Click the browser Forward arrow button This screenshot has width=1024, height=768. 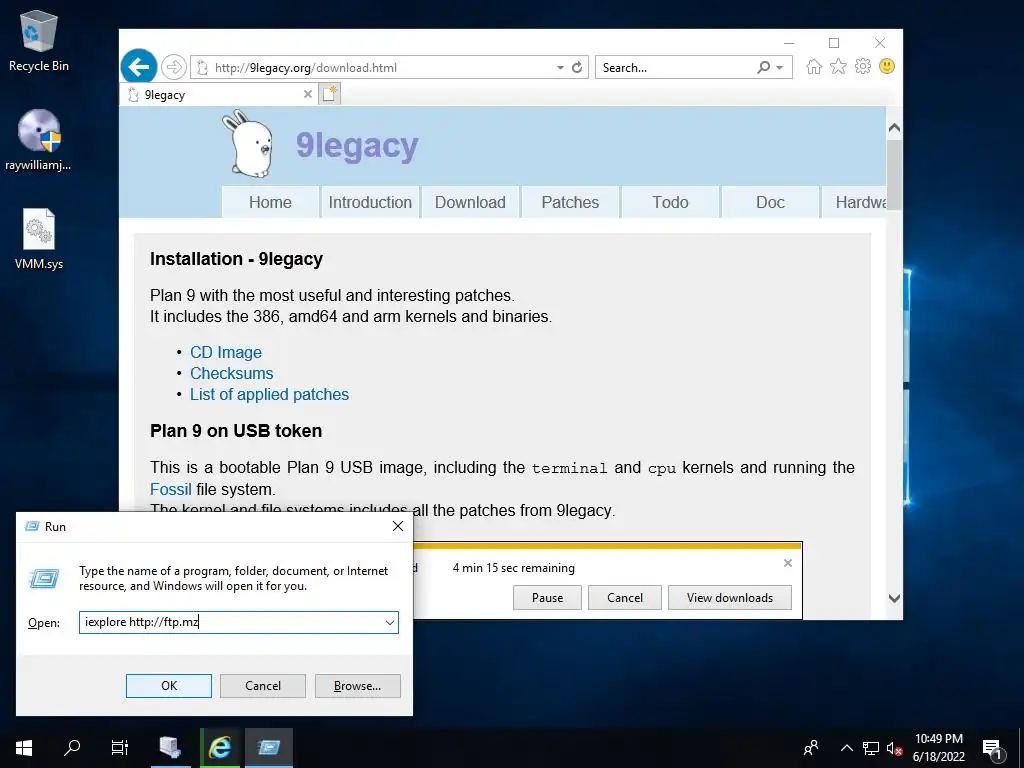coord(174,67)
